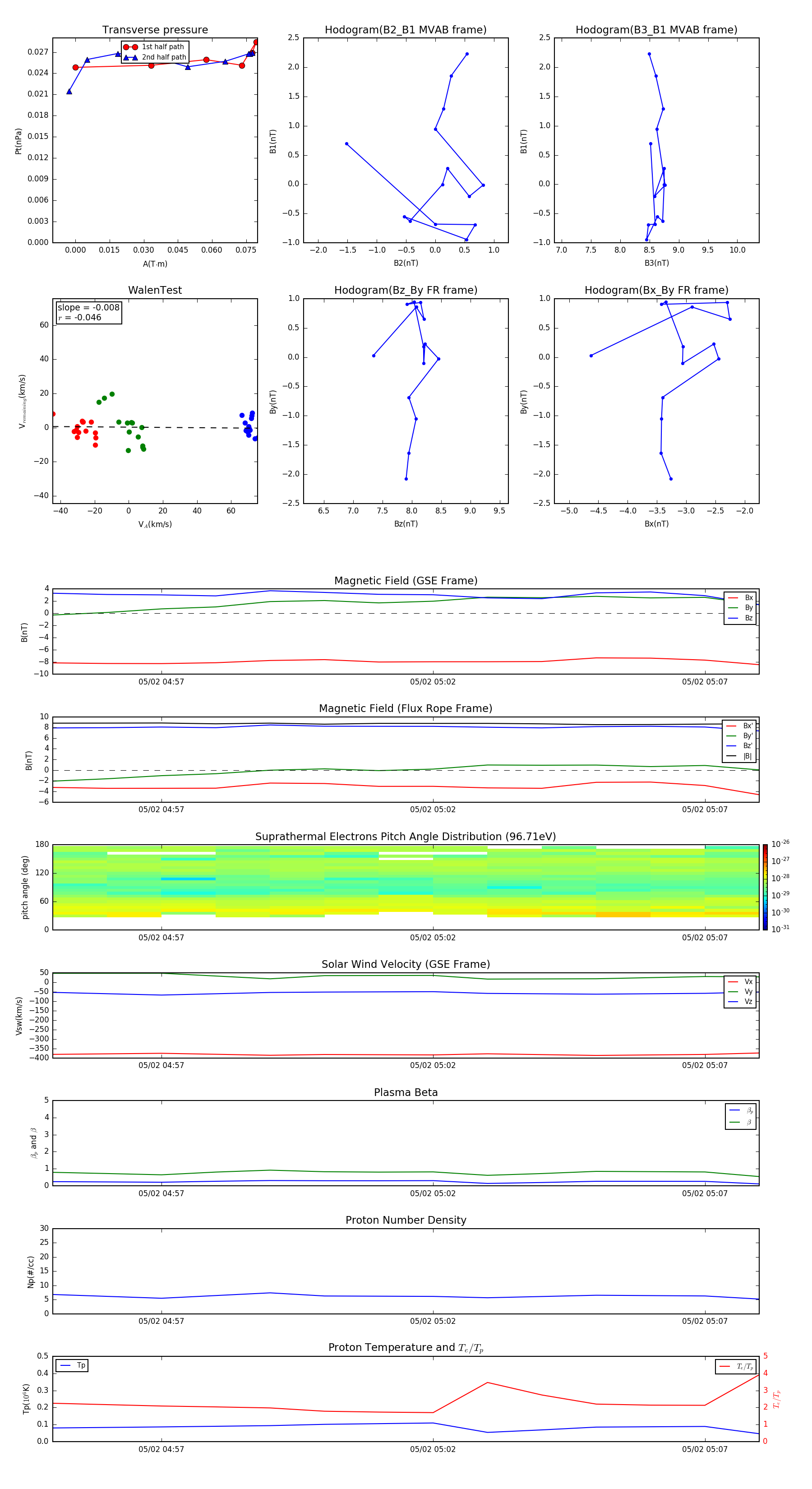Click the "Bx'" flux rope legend entry
Image resolution: width=812 pixels, height=1489 pixels.
click(740, 726)
